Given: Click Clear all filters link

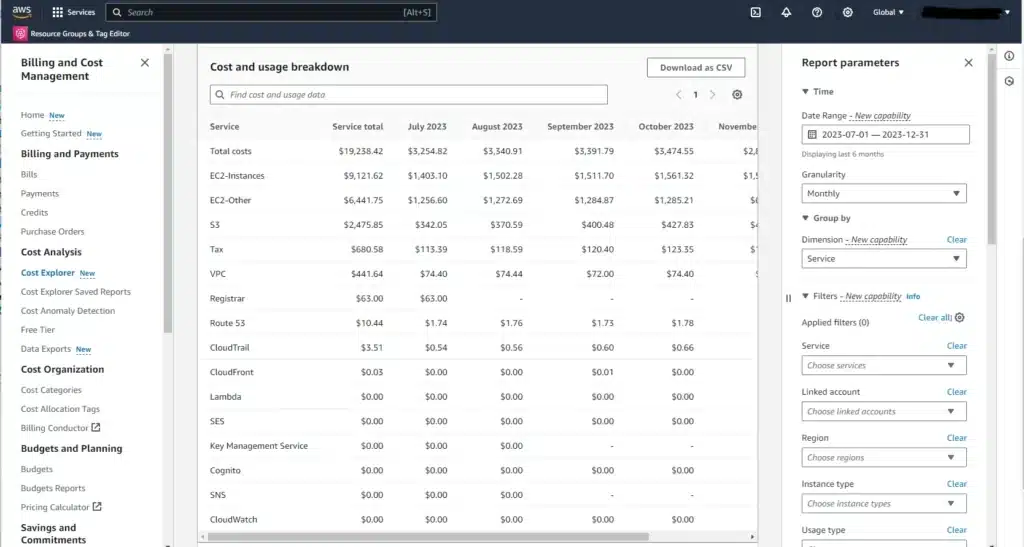Looking at the screenshot, I should (935, 317).
